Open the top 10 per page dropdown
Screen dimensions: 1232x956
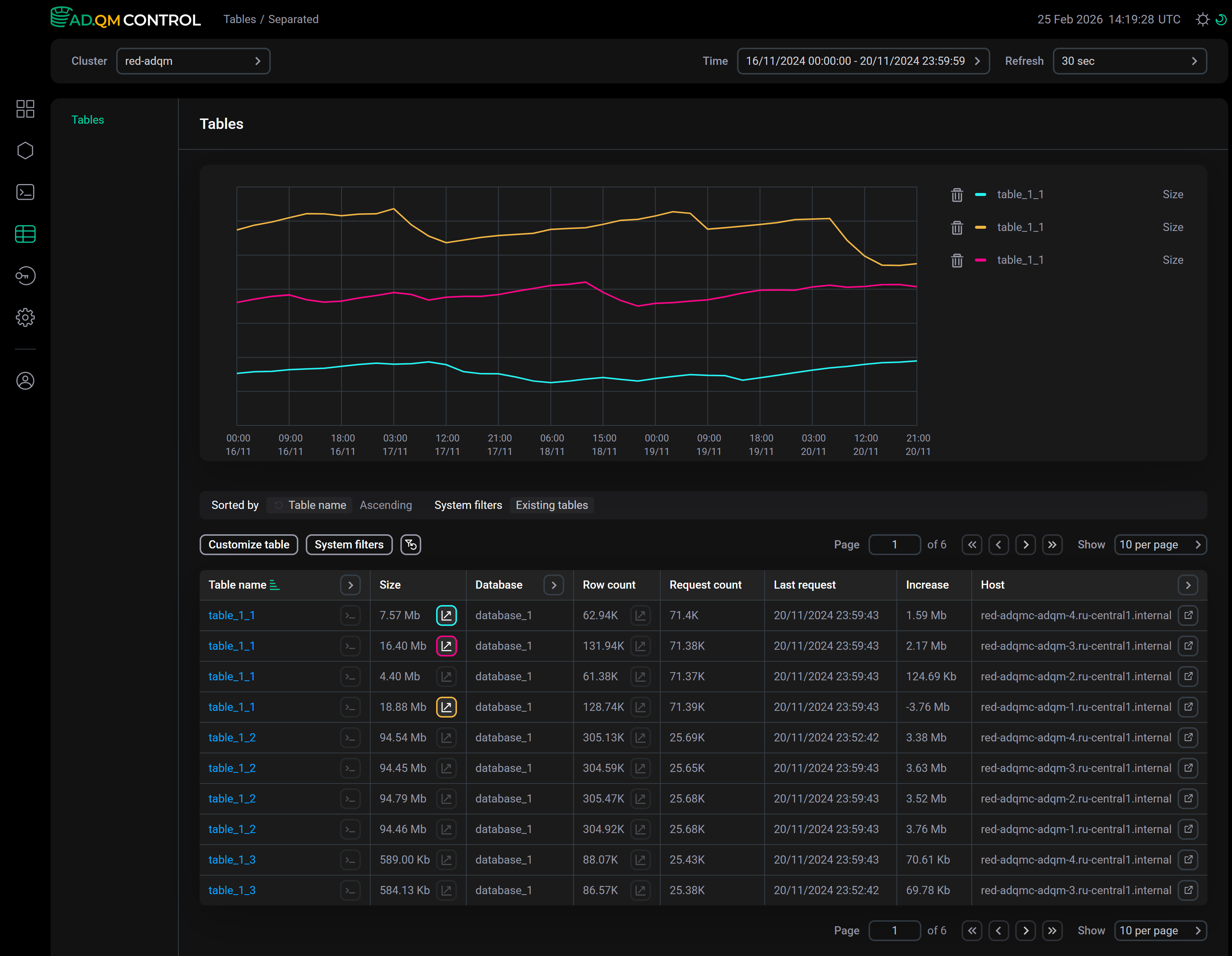(1160, 545)
